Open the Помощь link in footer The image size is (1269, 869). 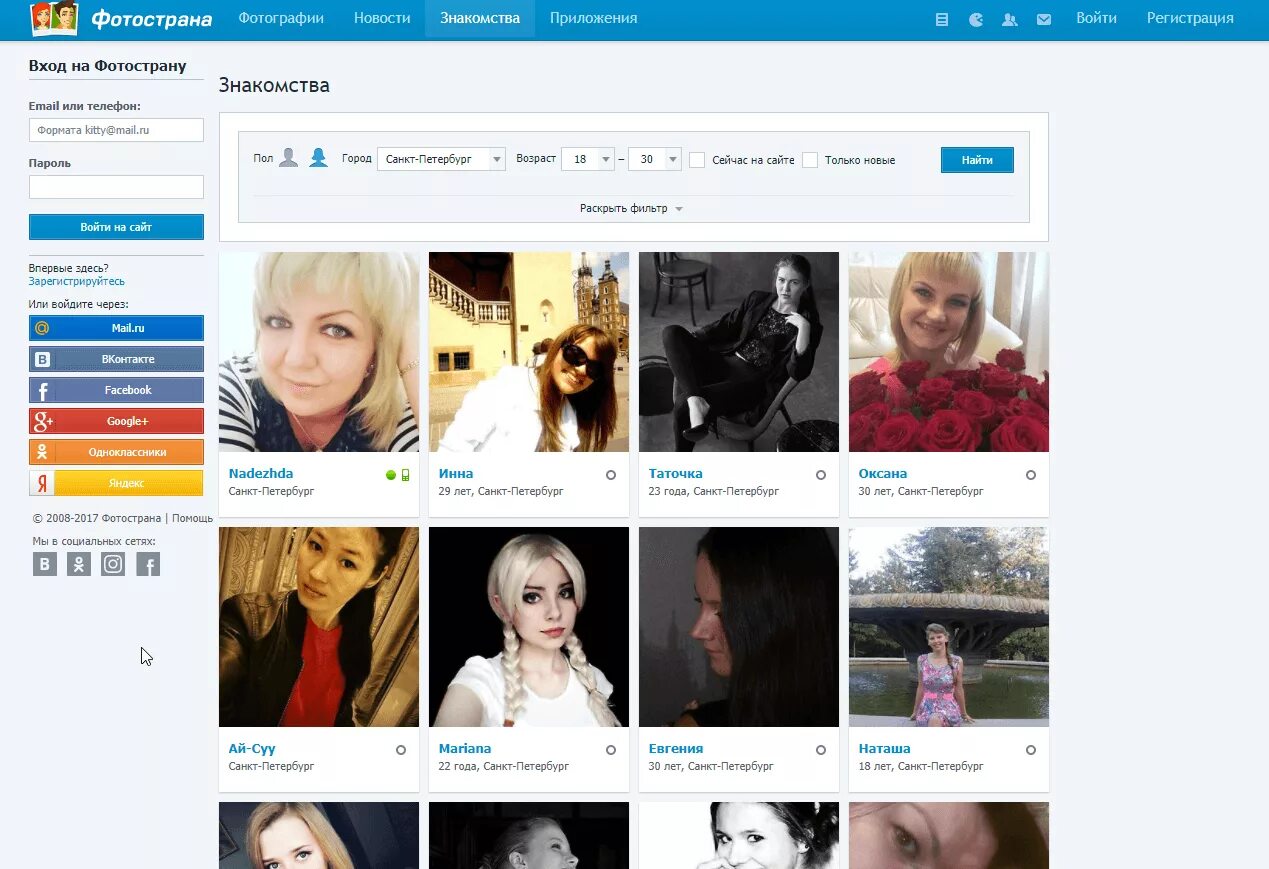point(192,518)
